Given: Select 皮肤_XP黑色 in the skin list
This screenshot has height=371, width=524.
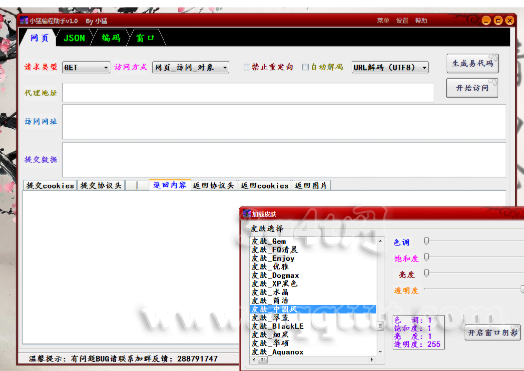Looking at the screenshot, I should click(x=313, y=283).
